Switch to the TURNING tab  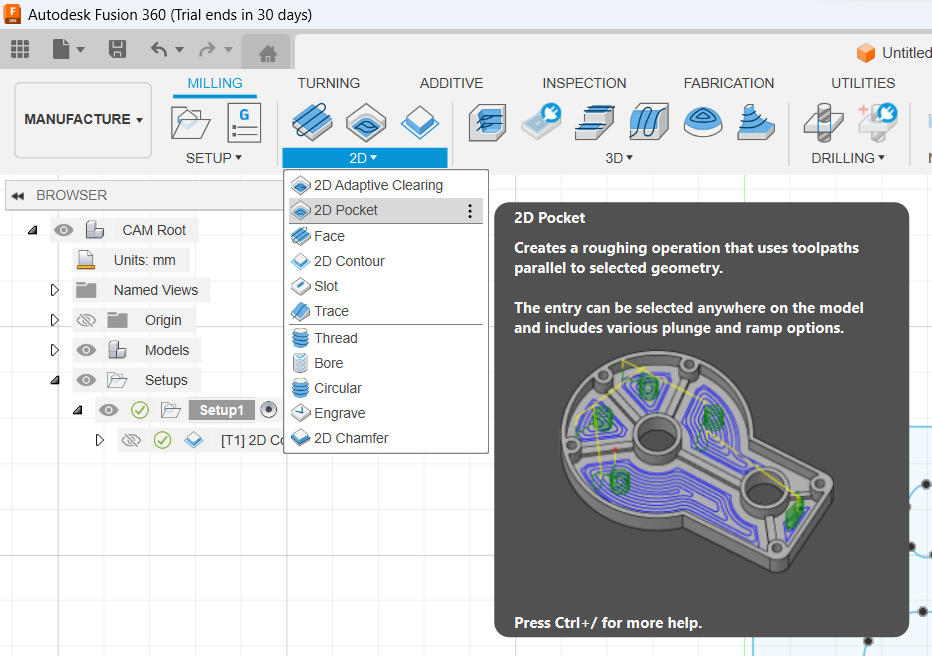[329, 83]
